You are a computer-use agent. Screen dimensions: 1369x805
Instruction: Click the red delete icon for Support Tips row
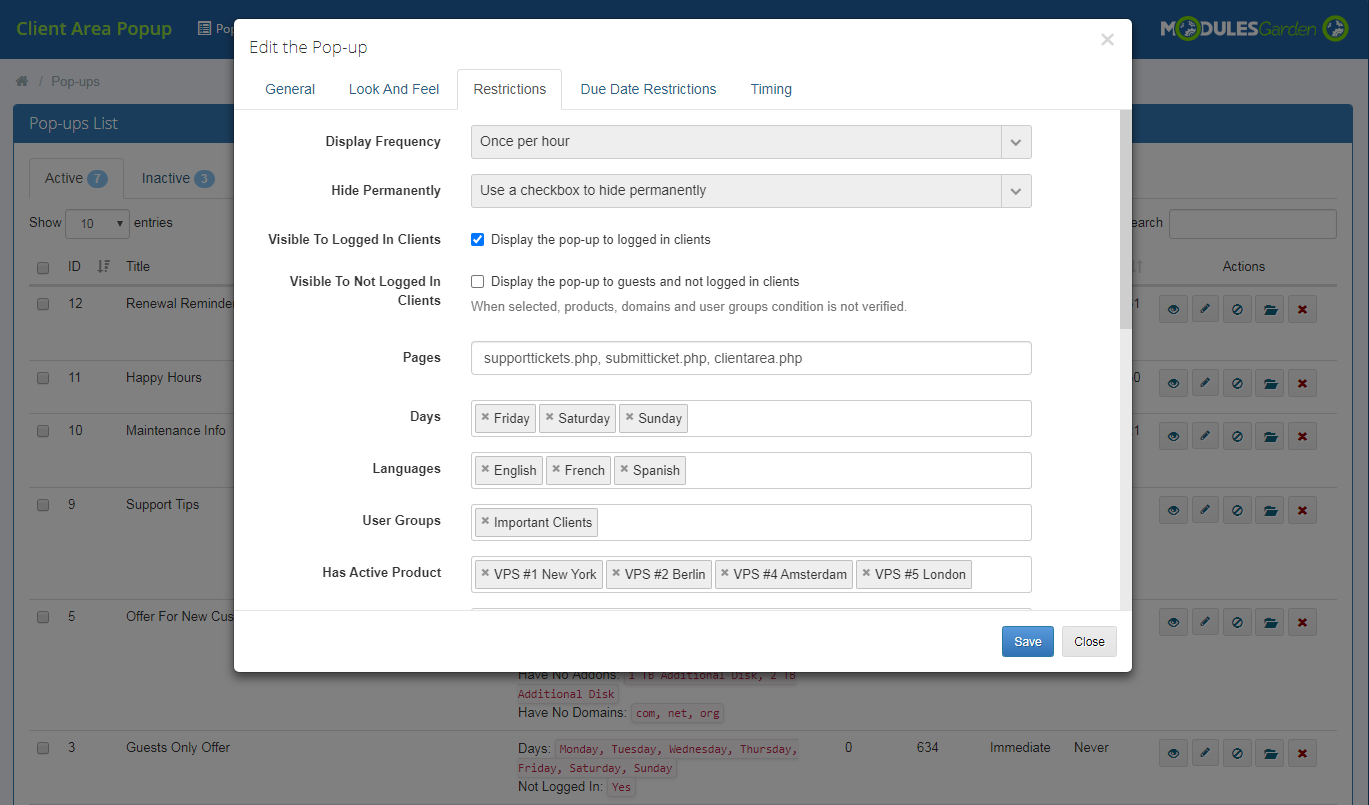tap(1301, 510)
